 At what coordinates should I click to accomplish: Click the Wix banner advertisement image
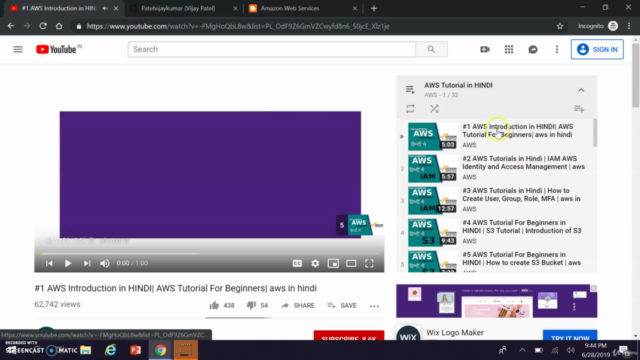pos(496,301)
